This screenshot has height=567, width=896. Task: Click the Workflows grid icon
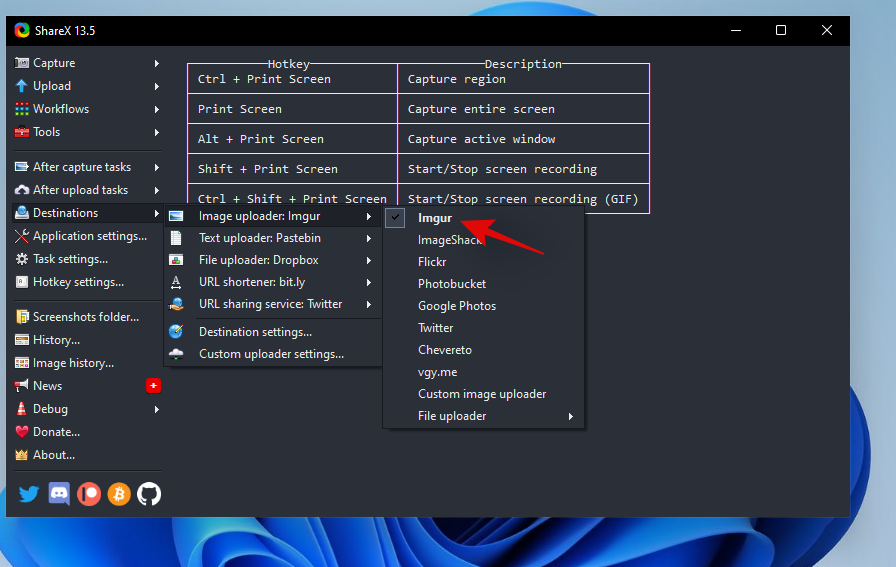click(22, 109)
